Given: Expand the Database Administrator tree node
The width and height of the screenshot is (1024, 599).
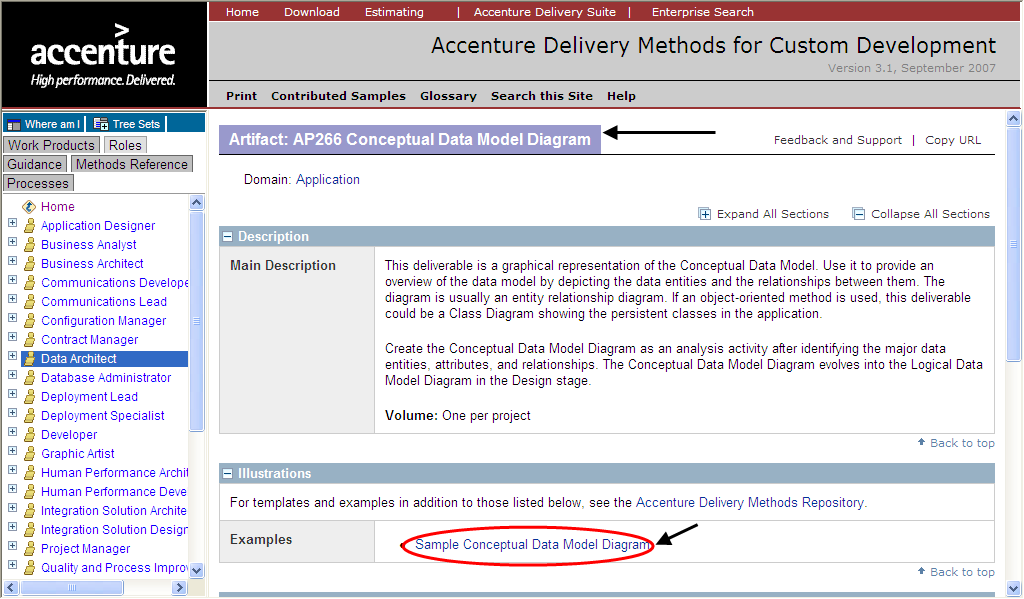Looking at the screenshot, I should point(12,375).
